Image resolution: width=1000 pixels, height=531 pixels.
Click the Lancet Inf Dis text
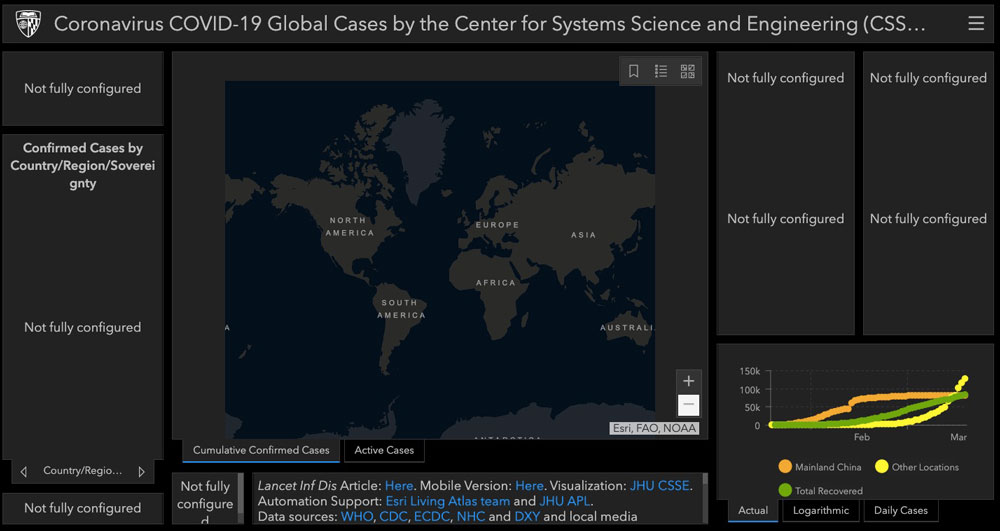[x=297, y=486]
